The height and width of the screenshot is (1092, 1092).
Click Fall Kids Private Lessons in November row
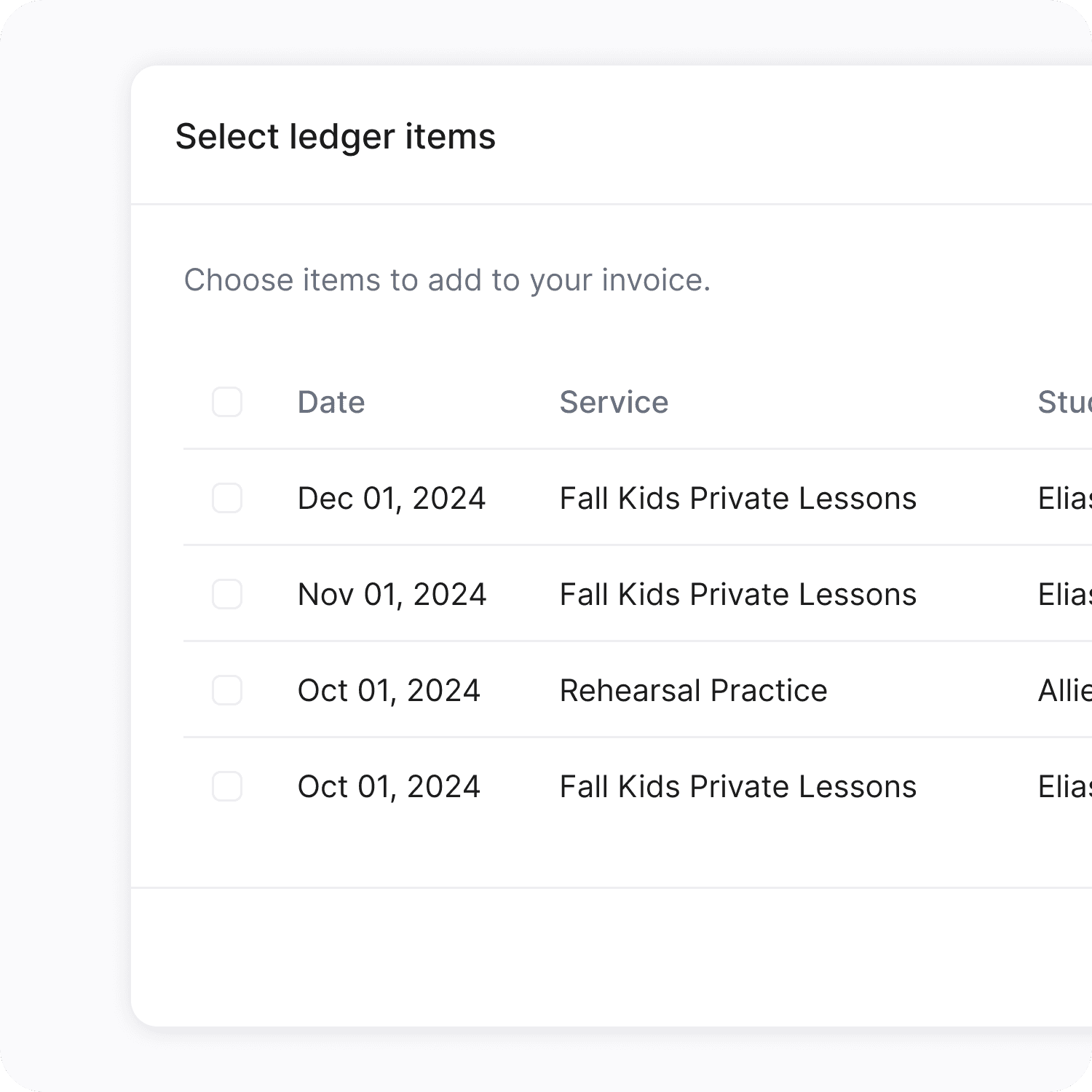click(x=737, y=595)
